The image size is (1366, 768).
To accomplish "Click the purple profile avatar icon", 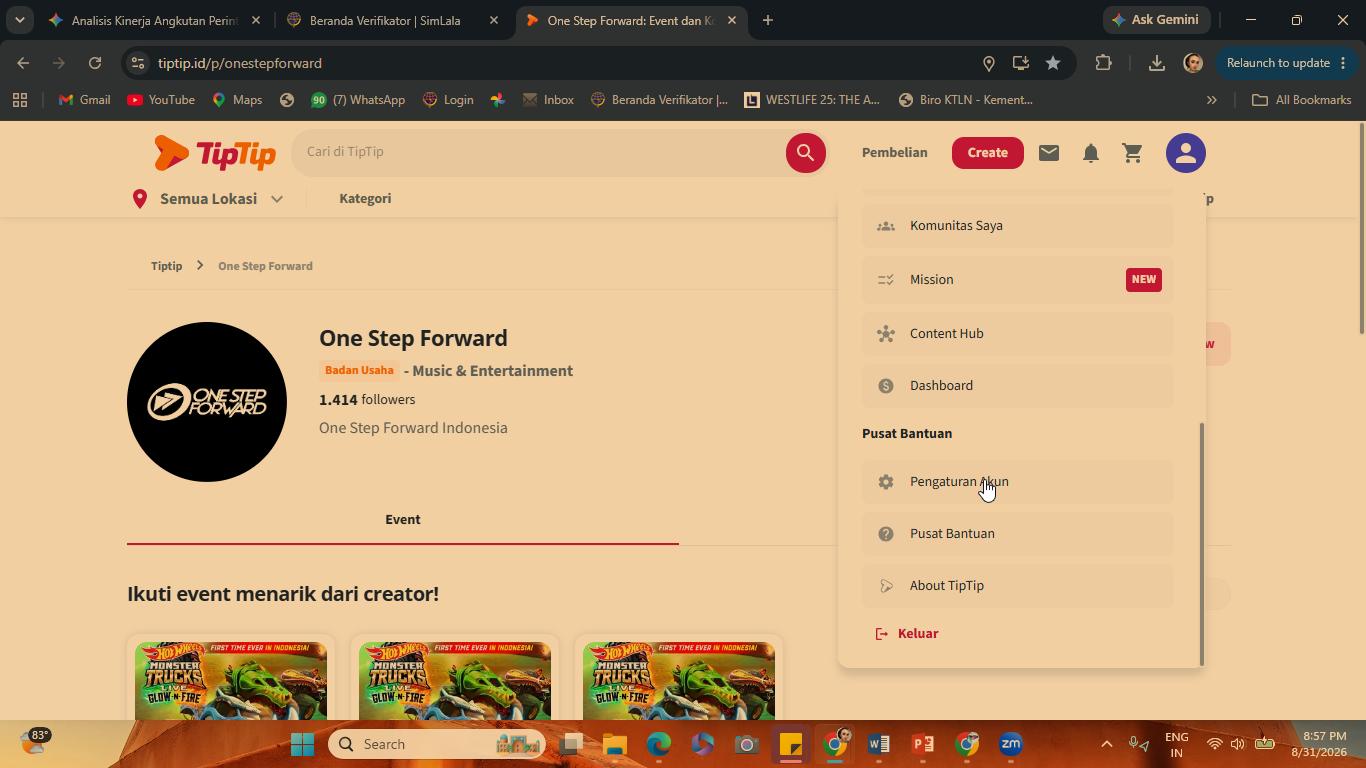I will point(1186,153).
